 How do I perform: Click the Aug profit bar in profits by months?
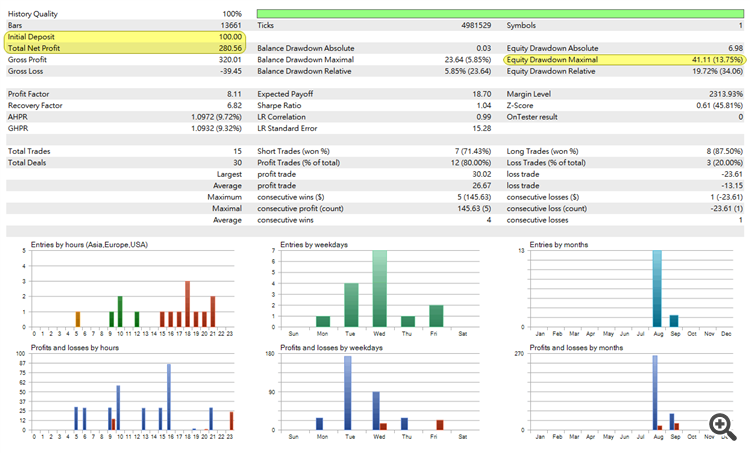point(655,393)
